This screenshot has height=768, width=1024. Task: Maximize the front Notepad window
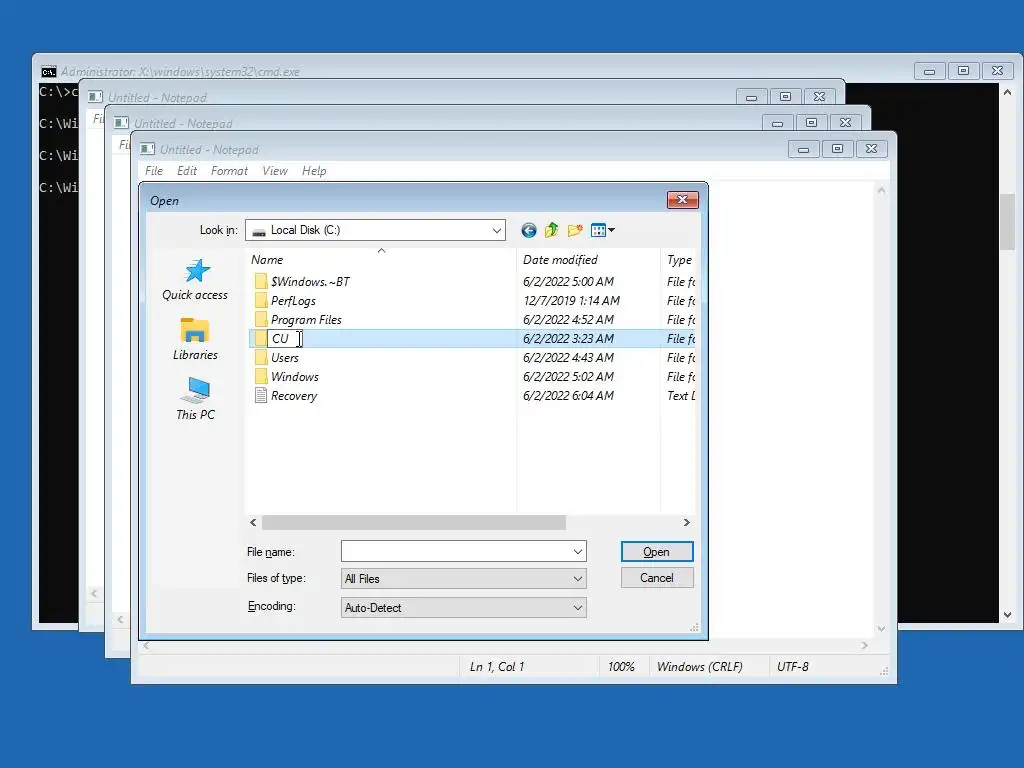(x=837, y=149)
